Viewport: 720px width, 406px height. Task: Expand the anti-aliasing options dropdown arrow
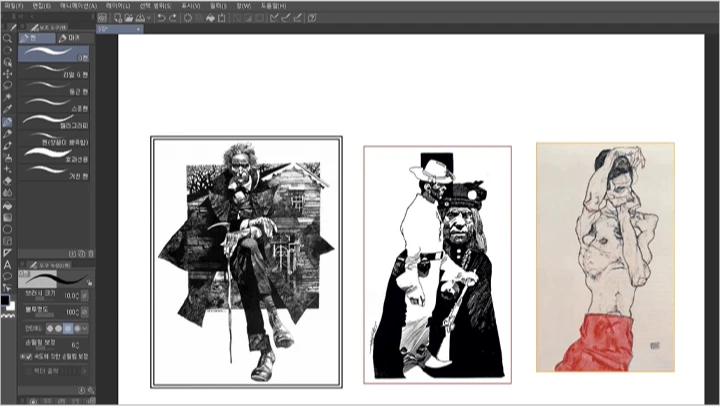tap(84, 328)
